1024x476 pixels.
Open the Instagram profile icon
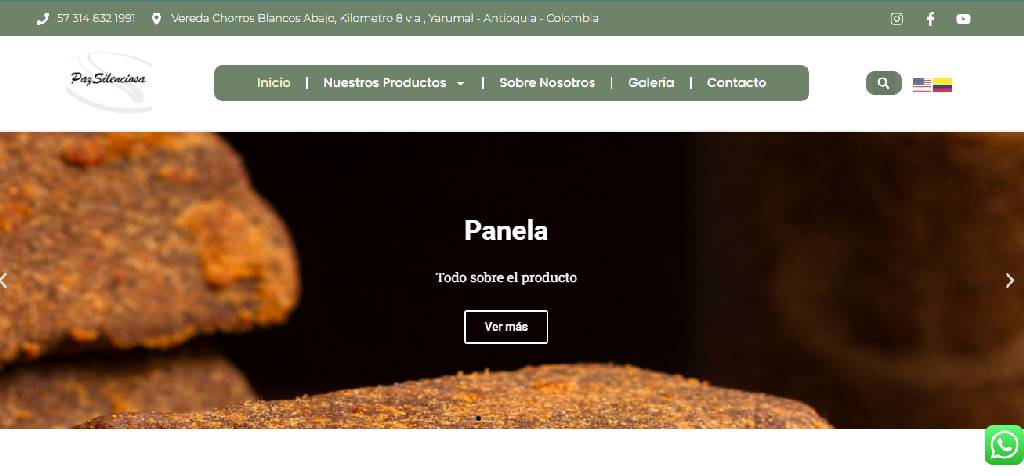tap(897, 19)
